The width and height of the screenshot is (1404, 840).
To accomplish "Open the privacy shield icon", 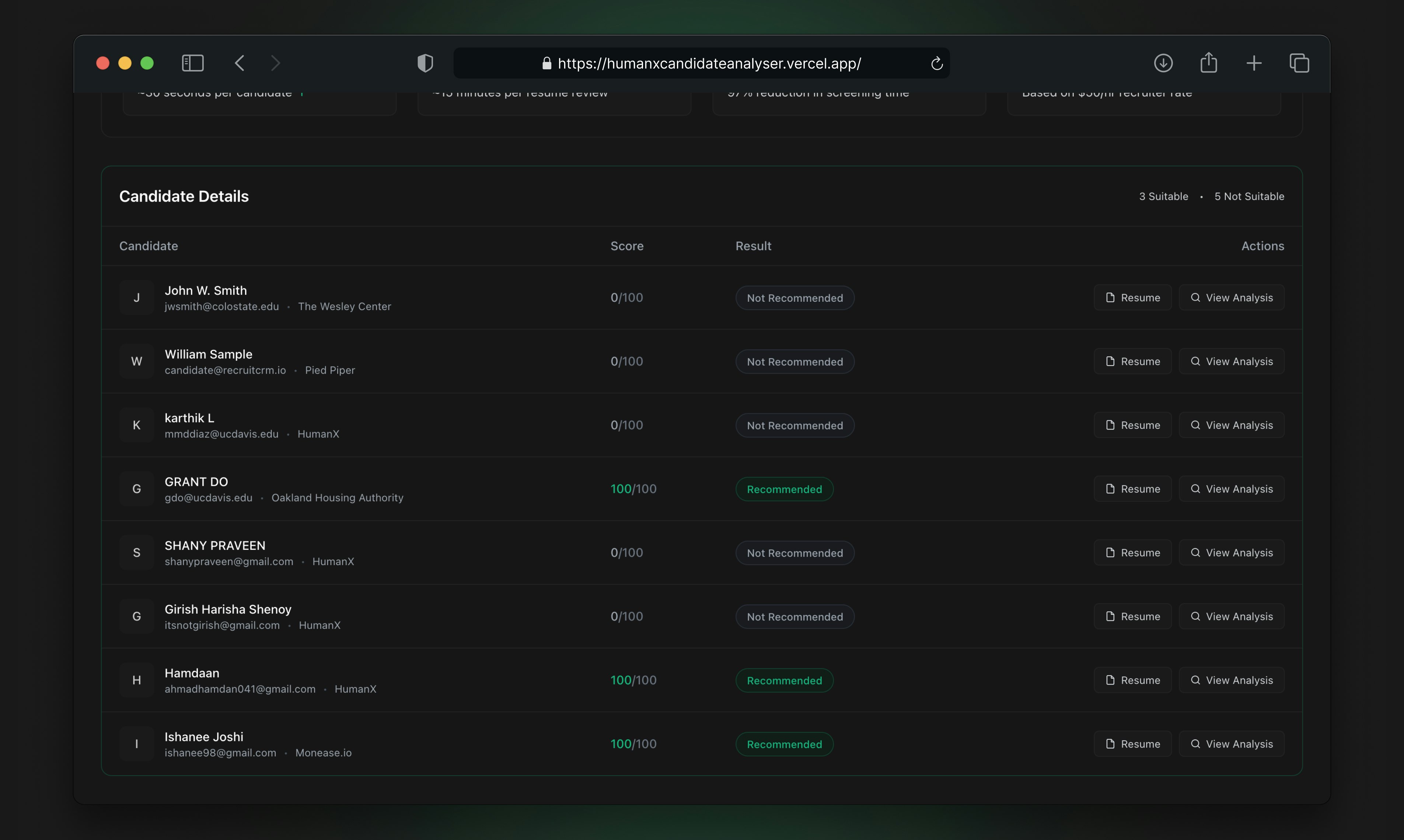I will click(x=425, y=63).
